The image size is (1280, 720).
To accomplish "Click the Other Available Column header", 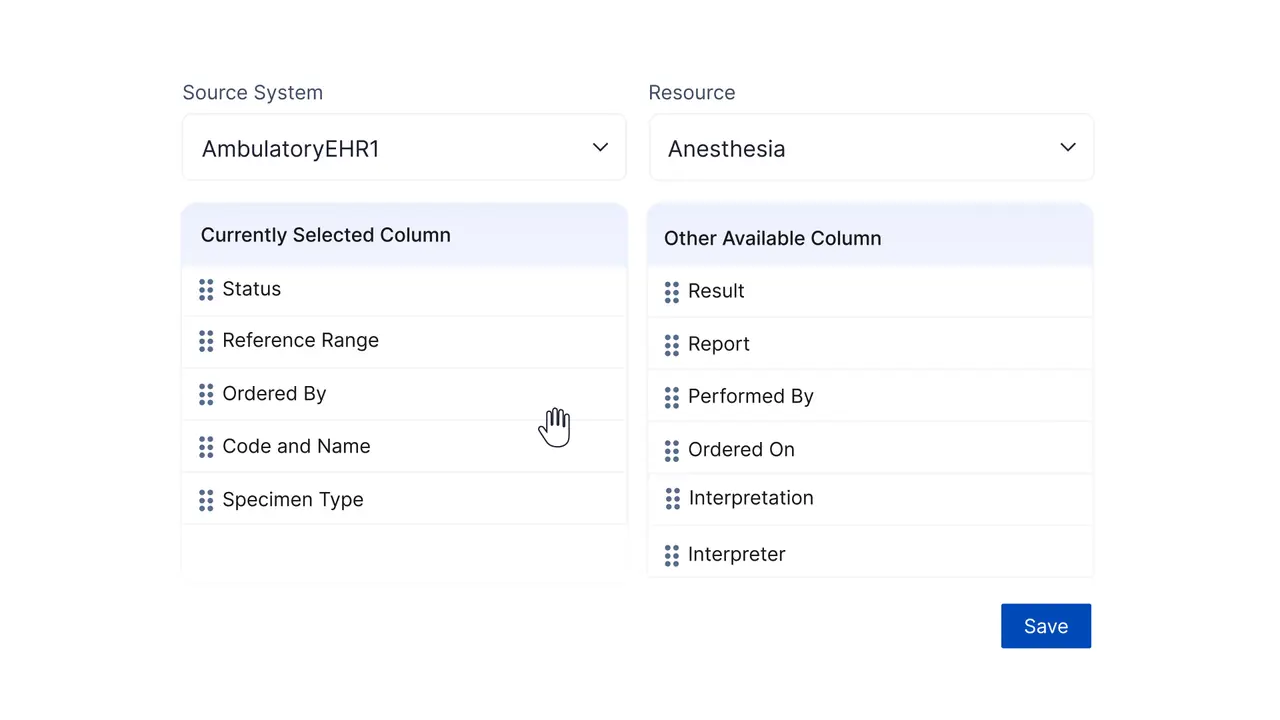I will point(773,238).
